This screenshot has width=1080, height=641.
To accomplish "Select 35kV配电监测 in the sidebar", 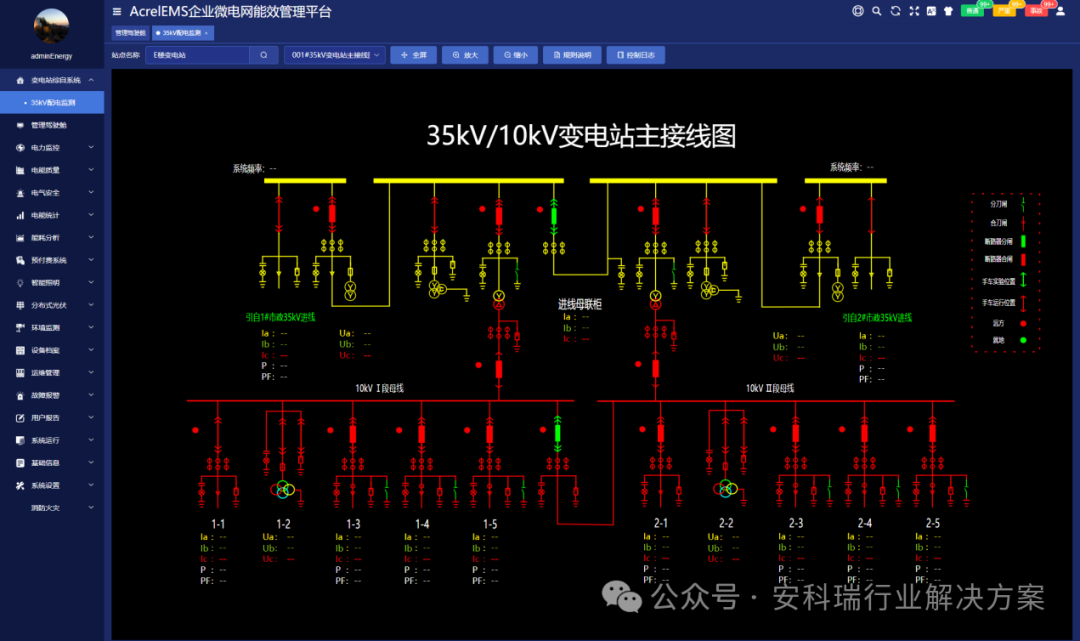I will click(52, 103).
